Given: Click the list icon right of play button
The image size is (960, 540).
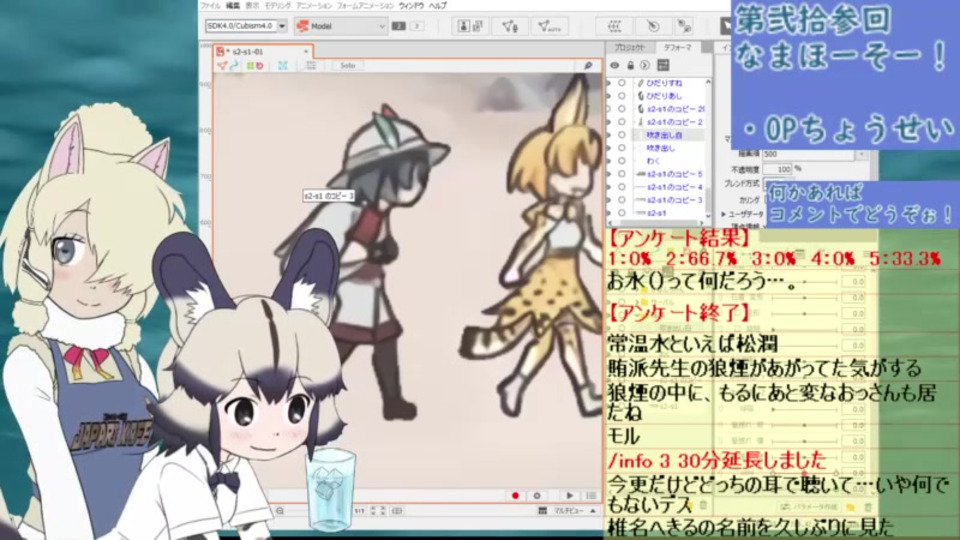Looking at the screenshot, I should 591,495.
